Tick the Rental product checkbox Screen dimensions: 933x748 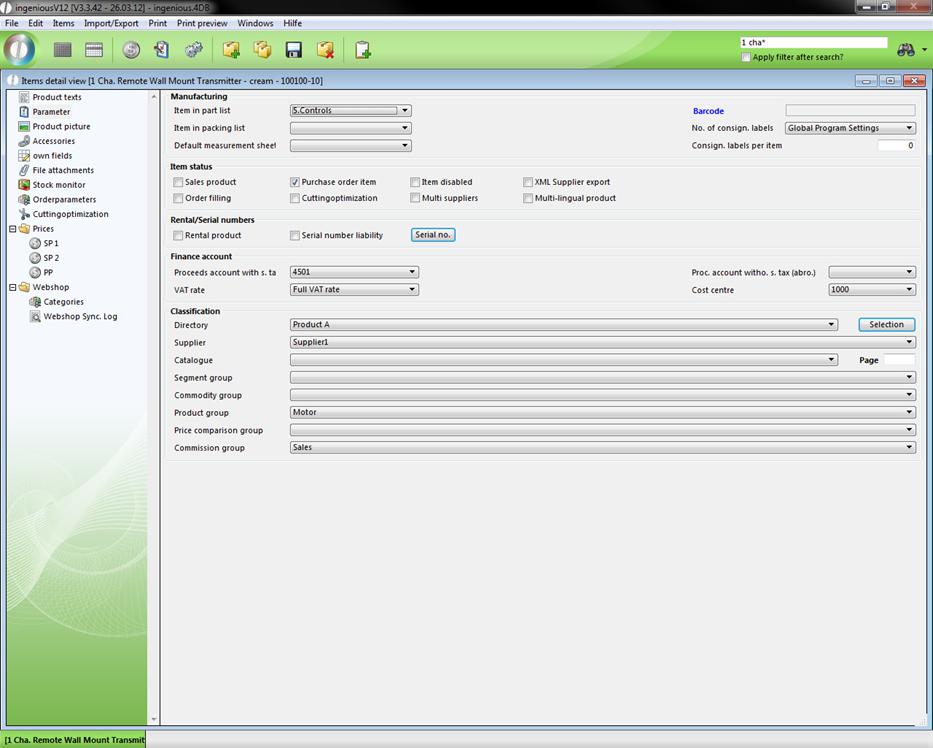178,236
